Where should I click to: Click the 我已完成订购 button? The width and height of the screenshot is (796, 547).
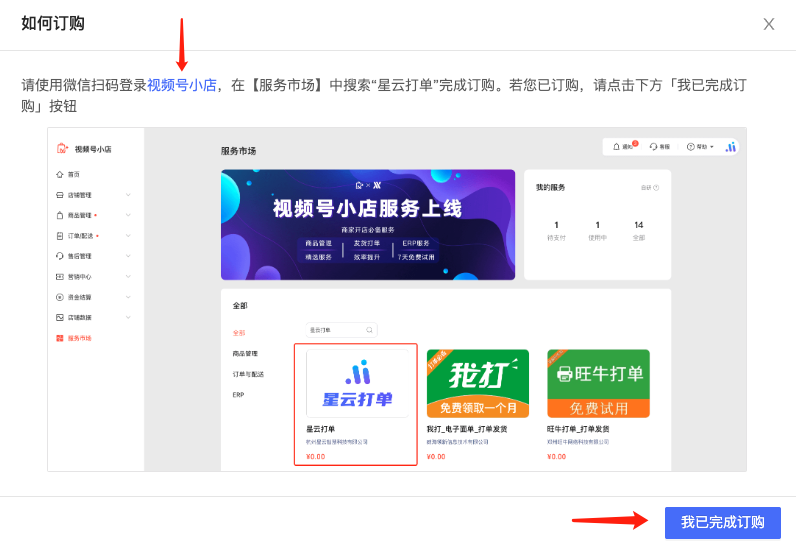point(722,522)
